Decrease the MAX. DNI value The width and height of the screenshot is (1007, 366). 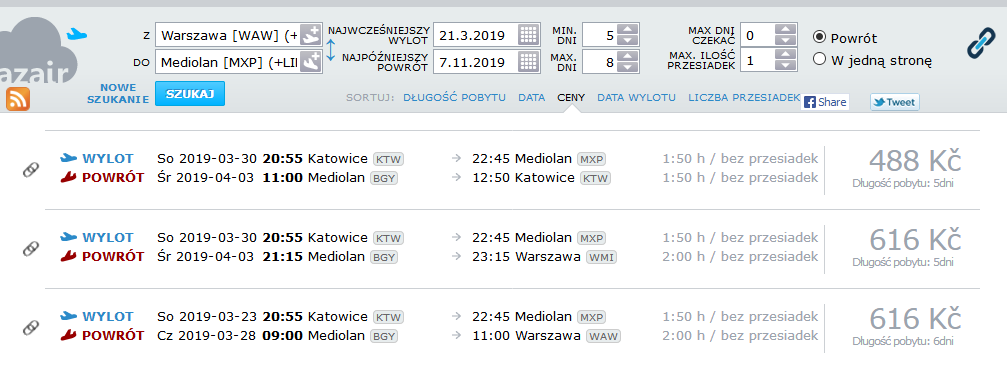628,67
